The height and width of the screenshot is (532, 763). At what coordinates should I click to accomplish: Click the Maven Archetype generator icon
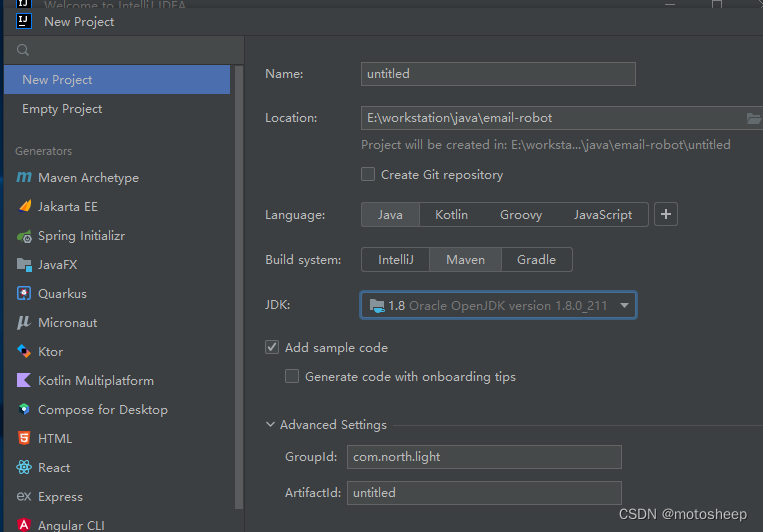(24, 177)
